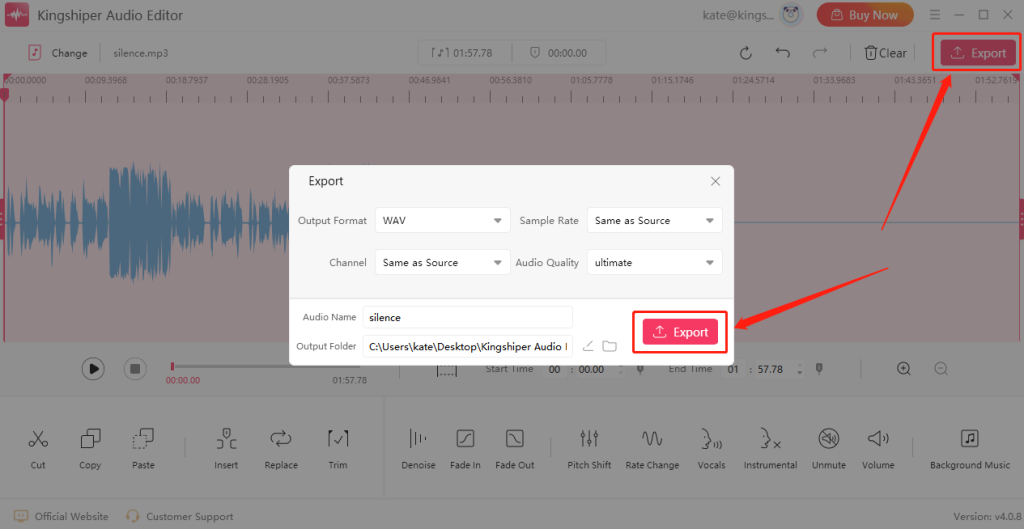Stop audio playback
Image resolution: width=1024 pixels, height=529 pixels.
pyautogui.click(x=135, y=368)
